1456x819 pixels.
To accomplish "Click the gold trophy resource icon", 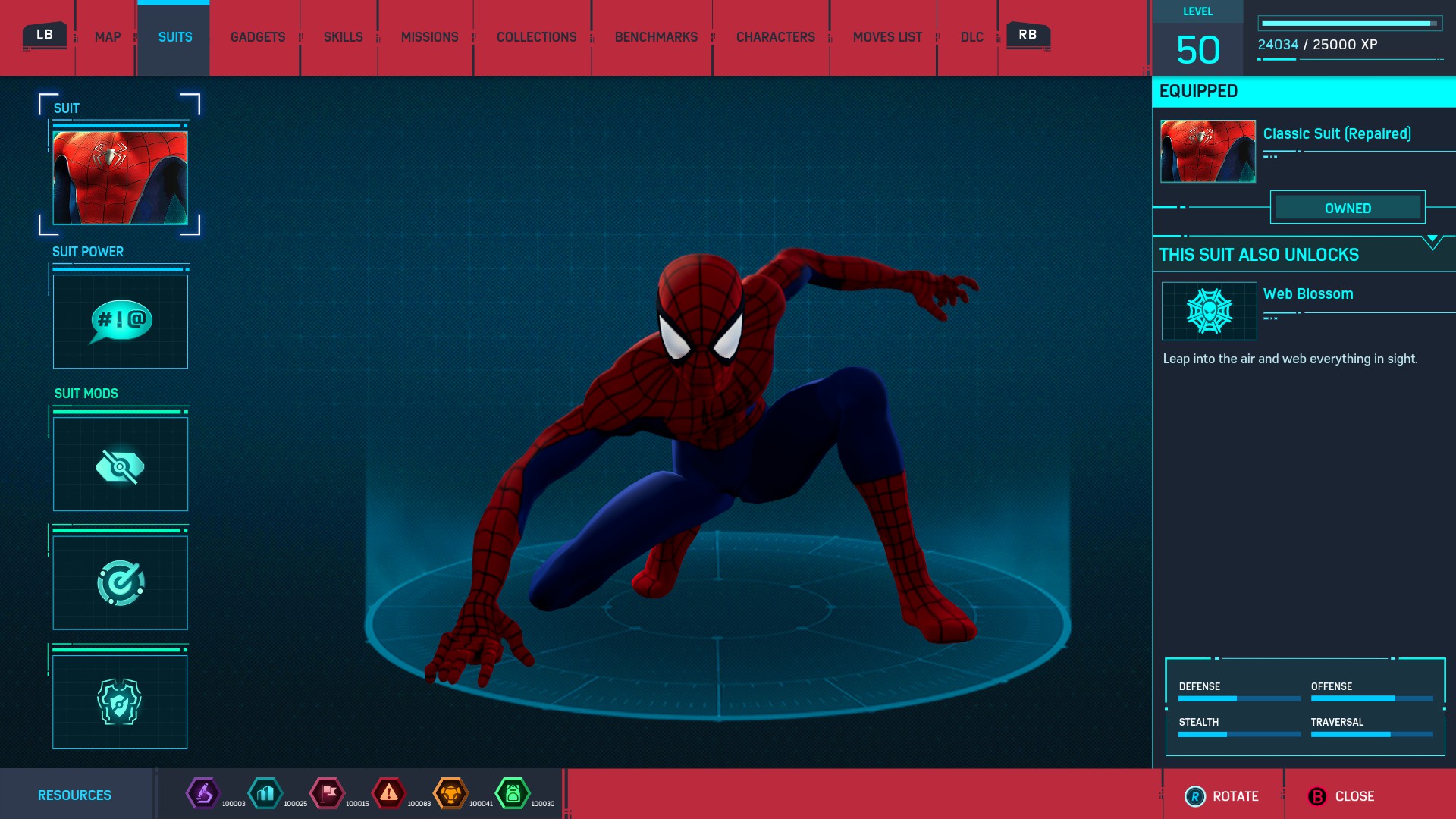I will (x=450, y=794).
